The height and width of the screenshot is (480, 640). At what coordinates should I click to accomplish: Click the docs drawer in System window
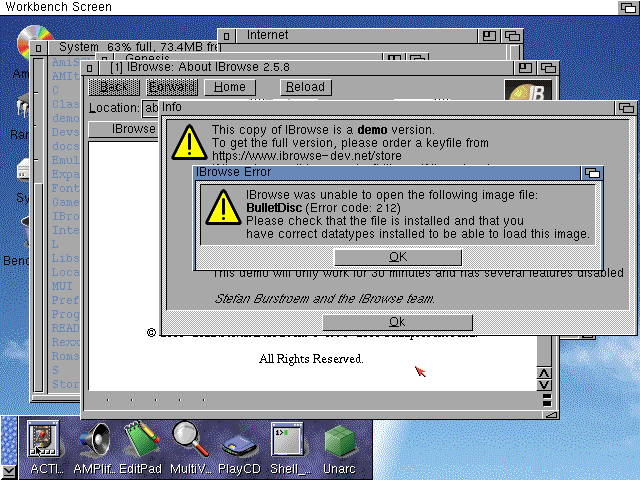click(65, 146)
